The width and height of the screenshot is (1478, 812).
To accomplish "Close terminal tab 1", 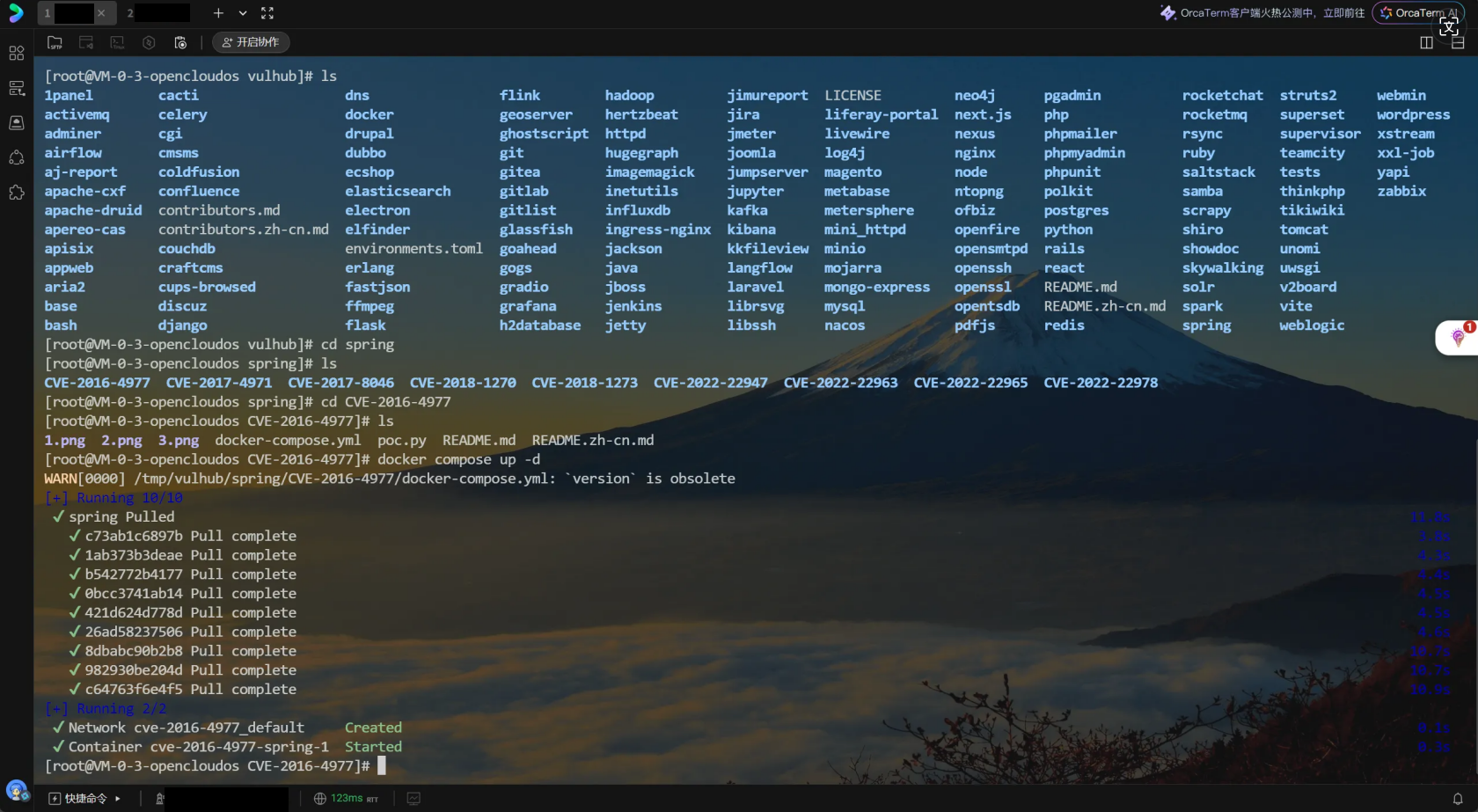I will click(x=101, y=13).
